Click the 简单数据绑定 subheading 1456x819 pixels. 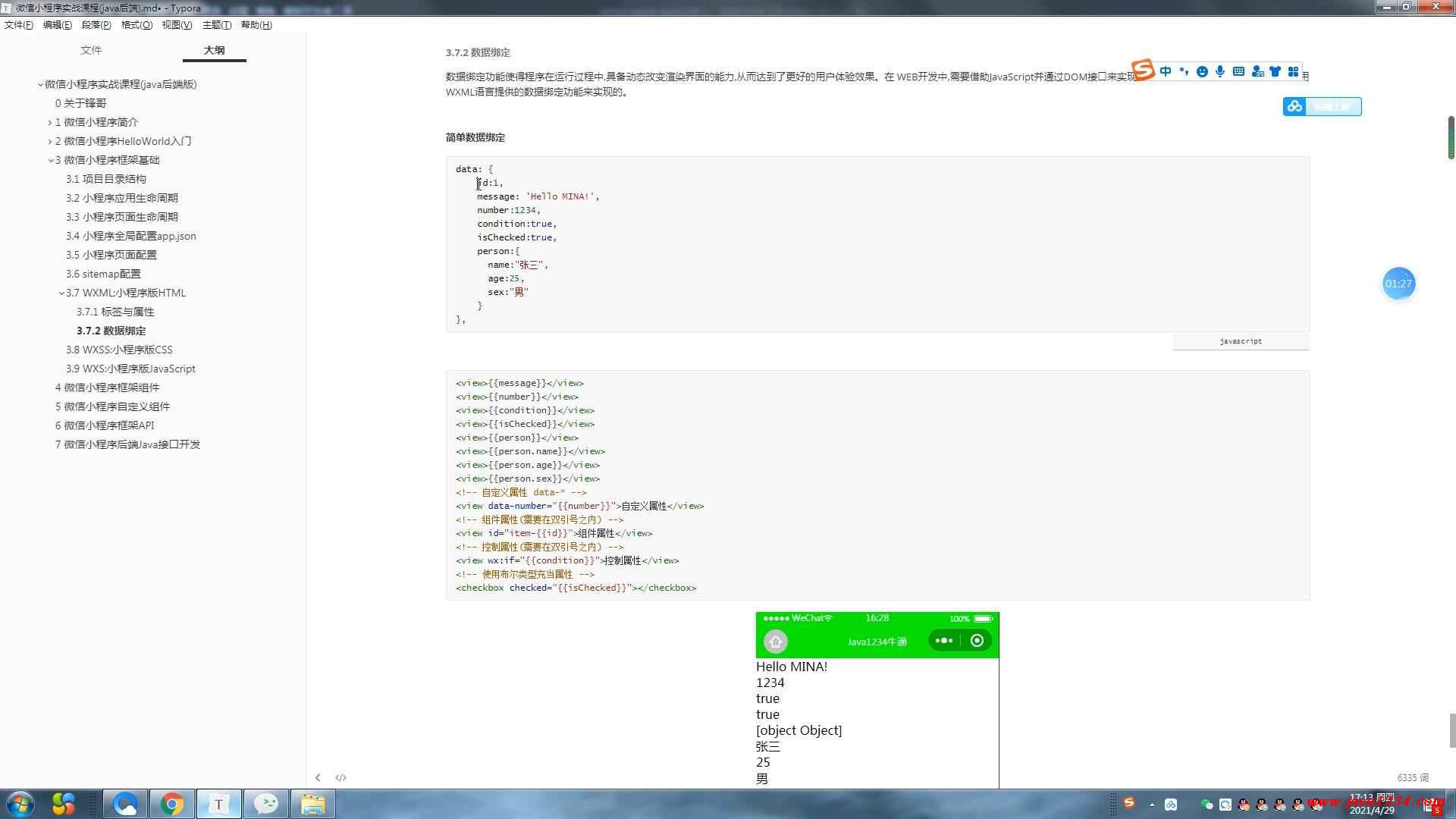point(475,137)
